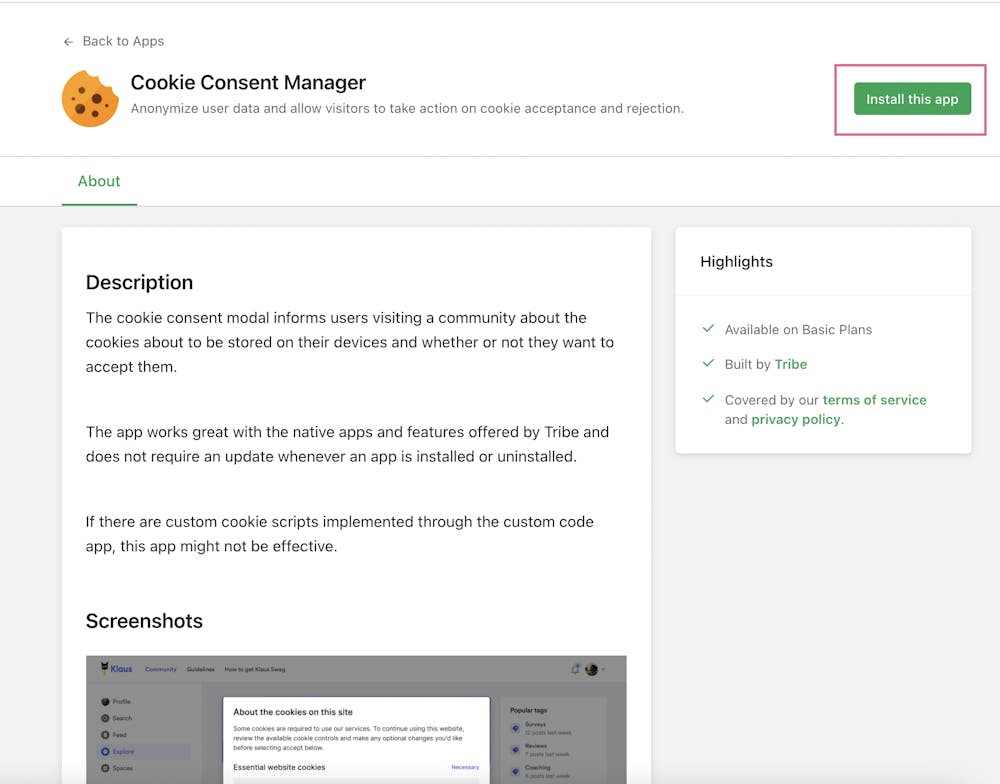Screen dimensions: 1000x784
Task: Click the Search icon in the preview sidebar
Action: click(106, 718)
